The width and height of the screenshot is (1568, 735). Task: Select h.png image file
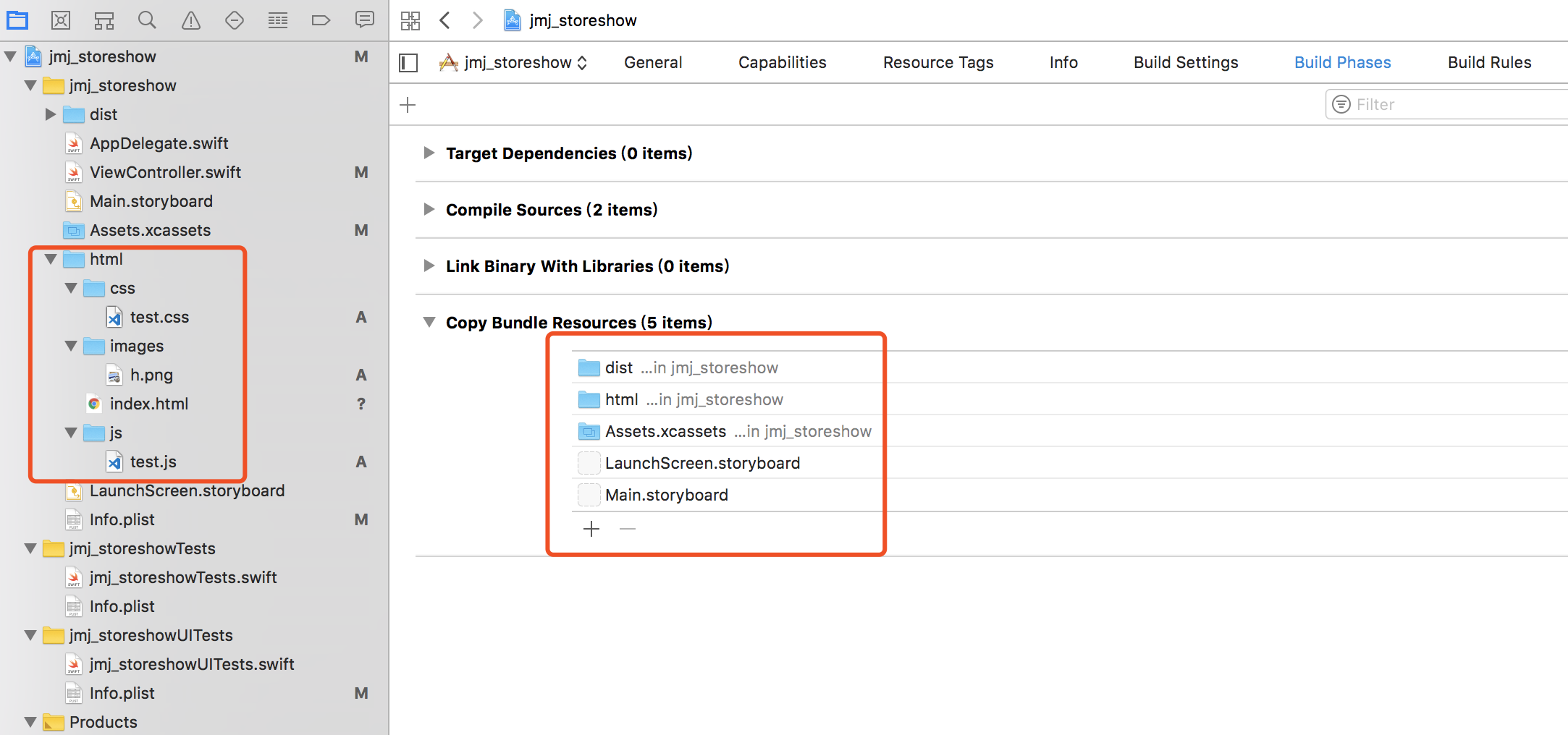151,375
